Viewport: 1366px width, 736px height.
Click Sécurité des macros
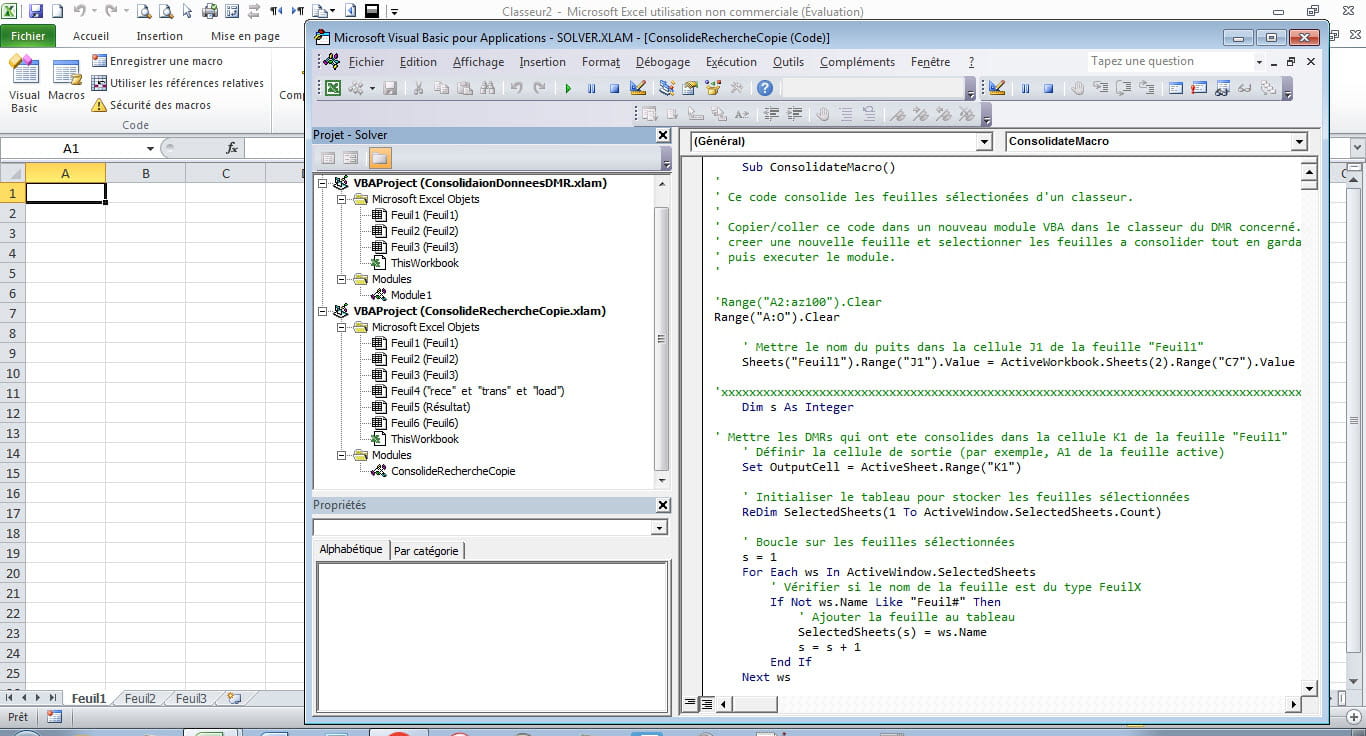tap(151, 105)
